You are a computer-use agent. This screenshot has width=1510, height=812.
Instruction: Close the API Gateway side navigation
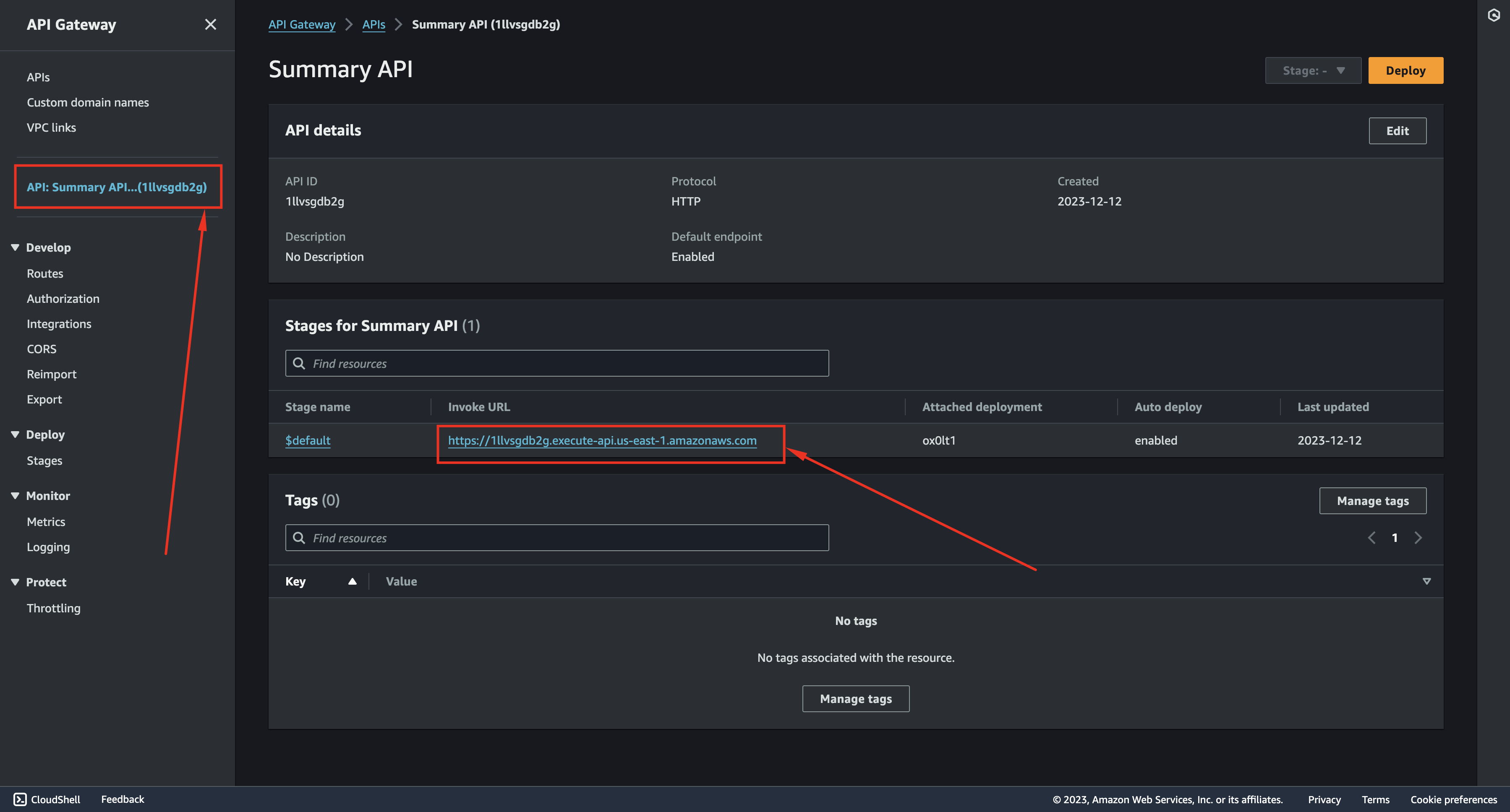pos(210,25)
